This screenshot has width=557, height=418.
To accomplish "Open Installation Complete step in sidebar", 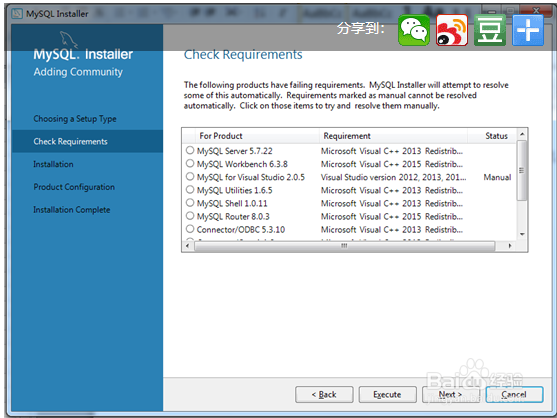I will click(72, 210).
